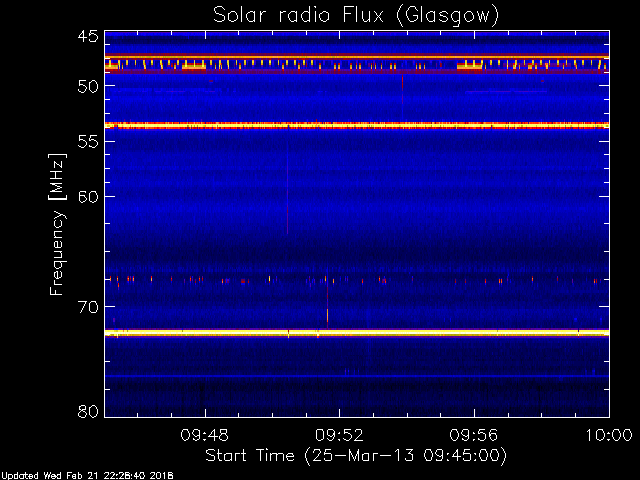Click the 10:00 time tick label
The width and height of the screenshot is (640, 480).
coord(609,435)
